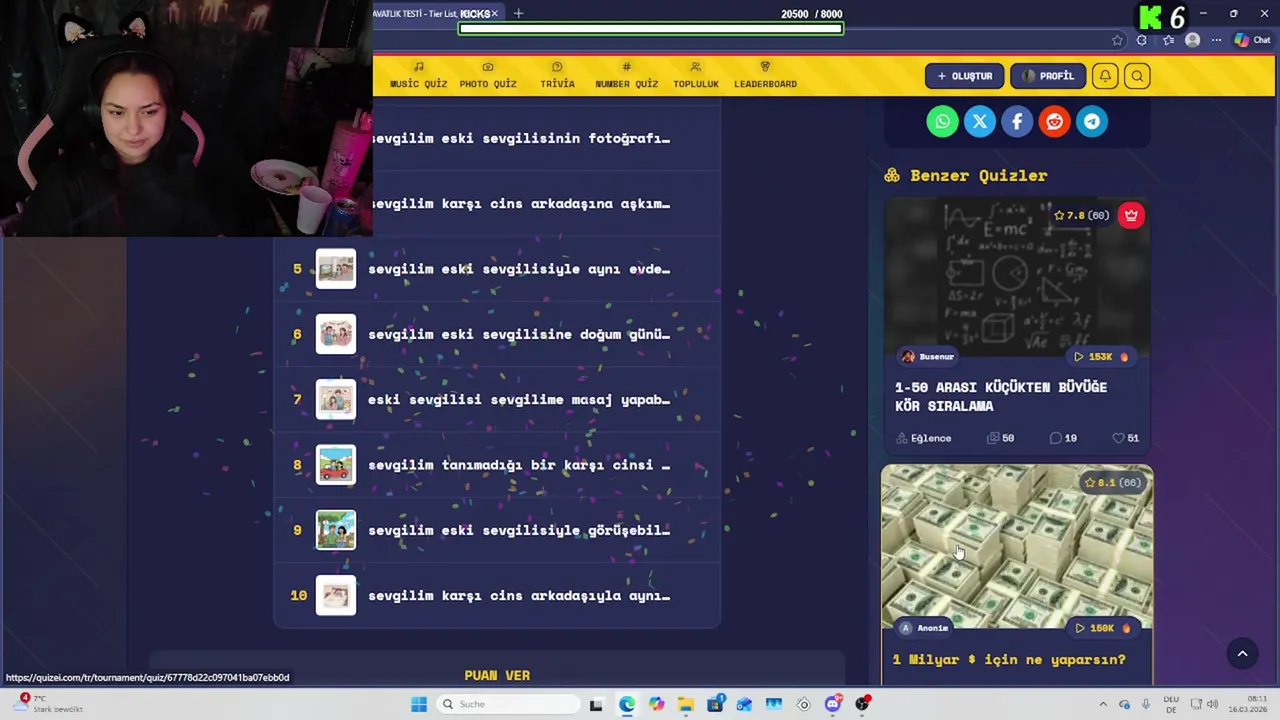Screen dimensions: 1280x720
Task: Open browser extensions puzzle icon
Action: click(1142, 40)
